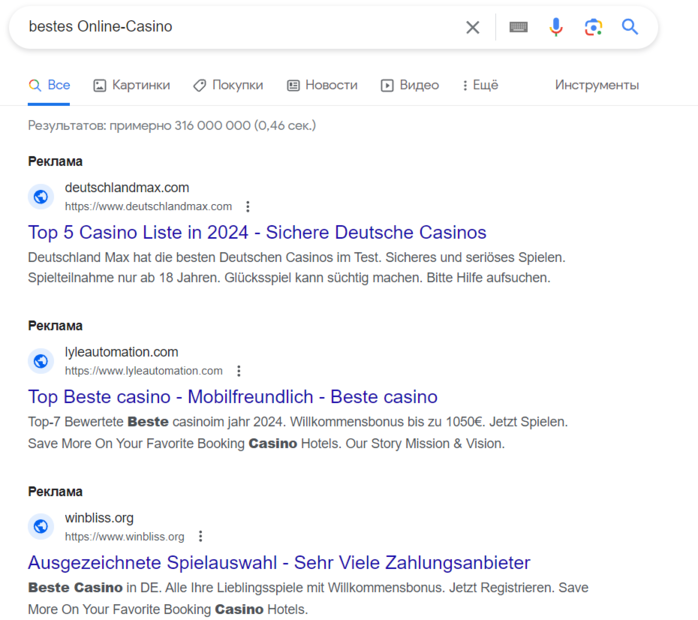This screenshot has height=620, width=698.
Task: Open Инструменты search tools
Action: click(x=597, y=85)
